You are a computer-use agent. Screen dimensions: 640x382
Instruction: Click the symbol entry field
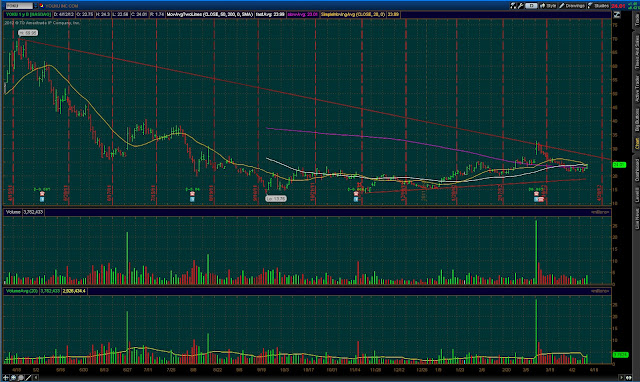pyautogui.click(x=19, y=6)
